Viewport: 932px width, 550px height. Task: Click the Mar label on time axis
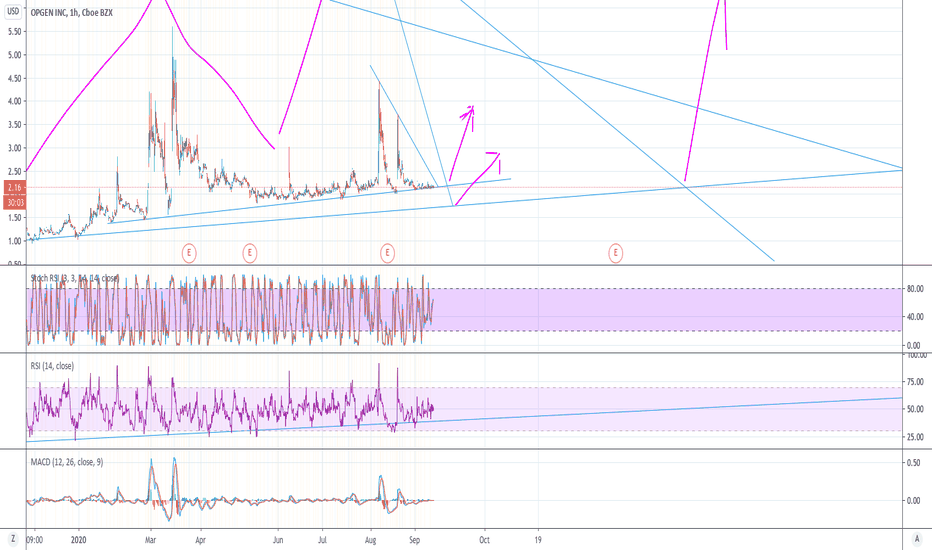coord(150,540)
